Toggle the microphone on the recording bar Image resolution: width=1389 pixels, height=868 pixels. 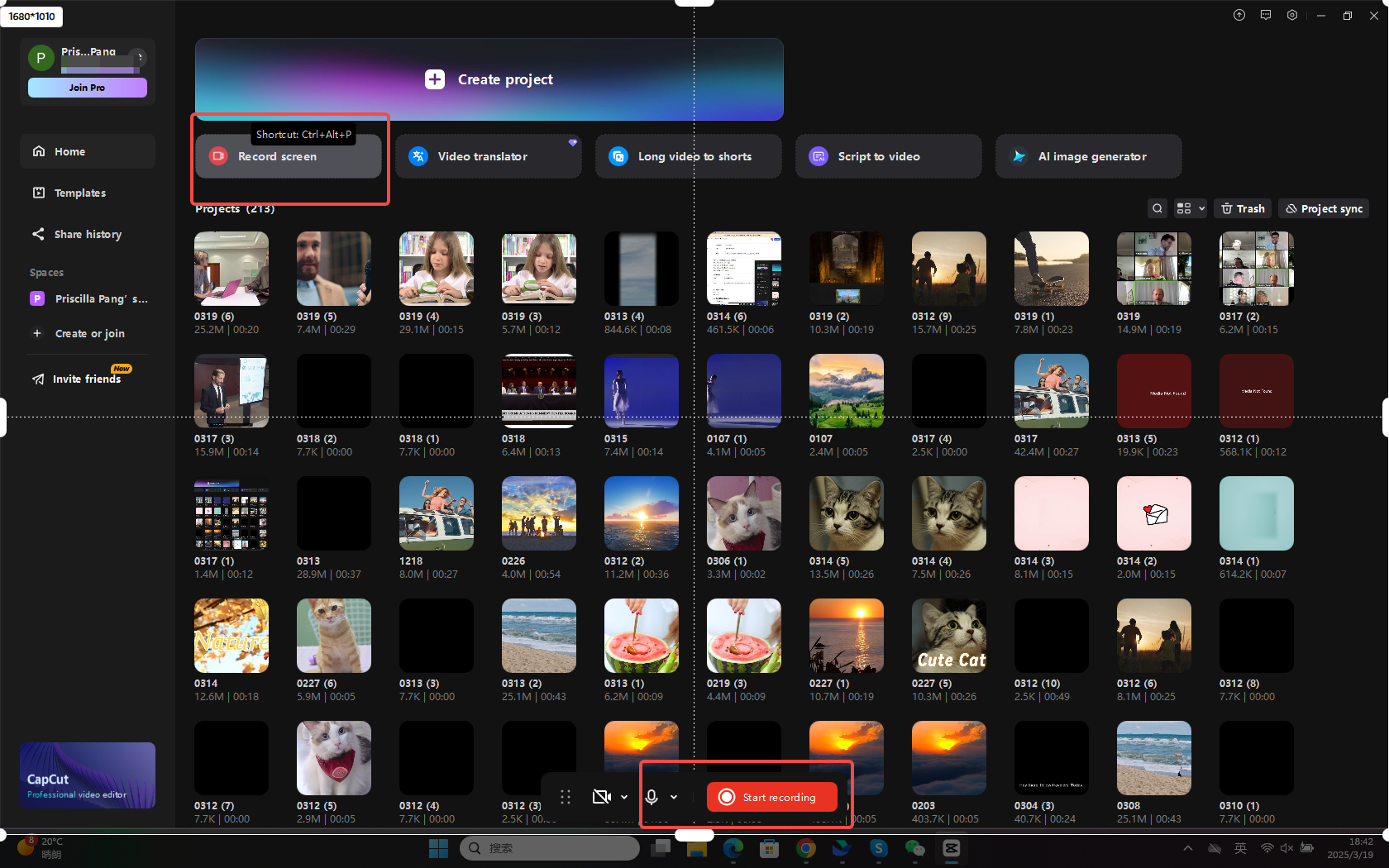652,797
